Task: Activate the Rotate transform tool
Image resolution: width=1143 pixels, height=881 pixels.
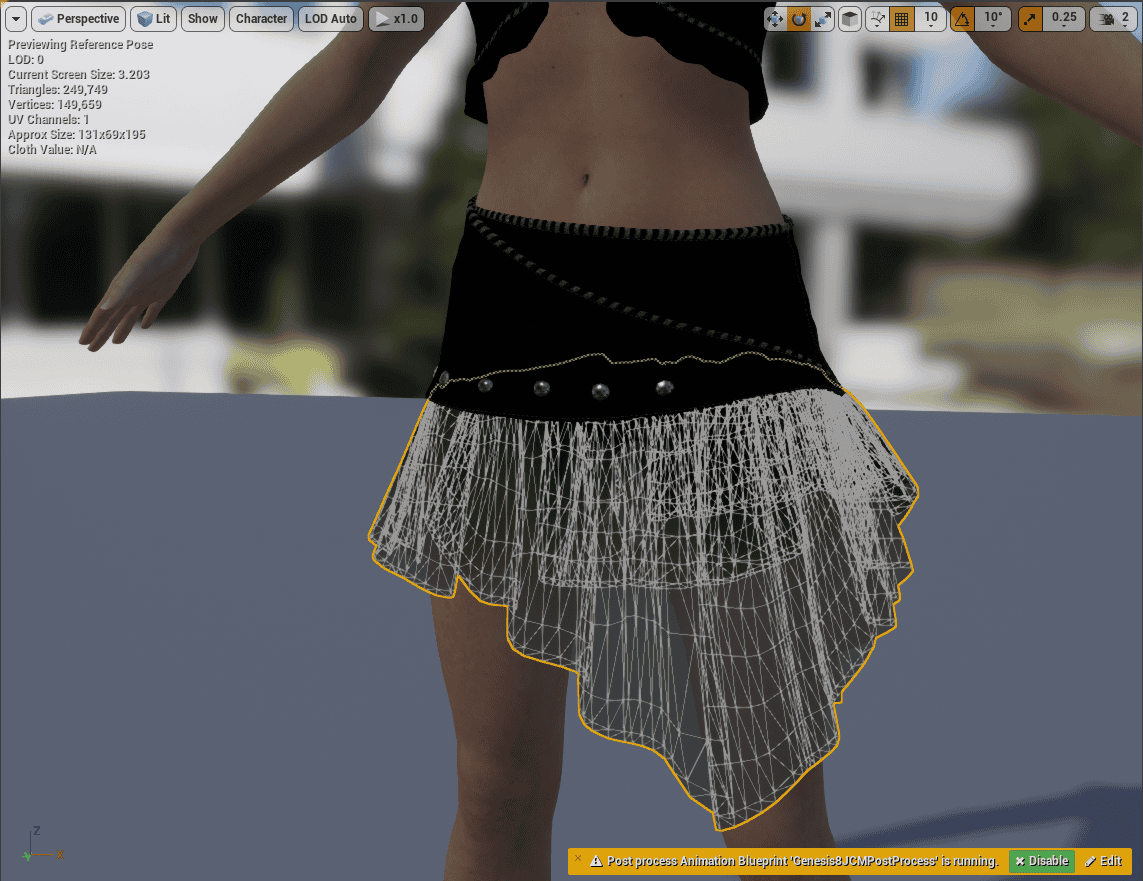Action: [797, 18]
